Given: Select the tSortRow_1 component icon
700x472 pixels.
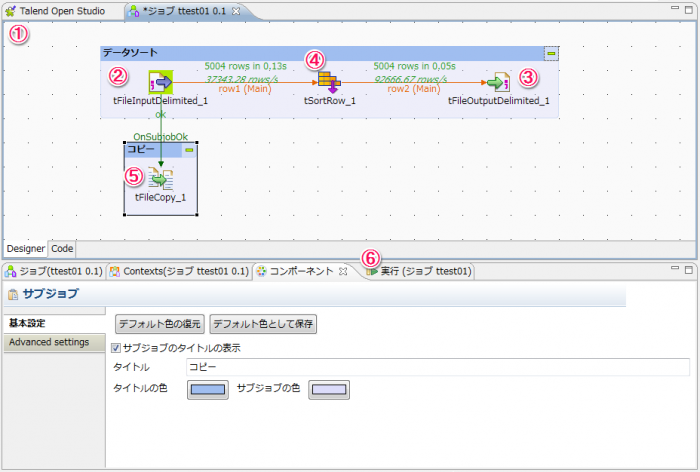Looking at the screenshot, I should tap(329, 82).
